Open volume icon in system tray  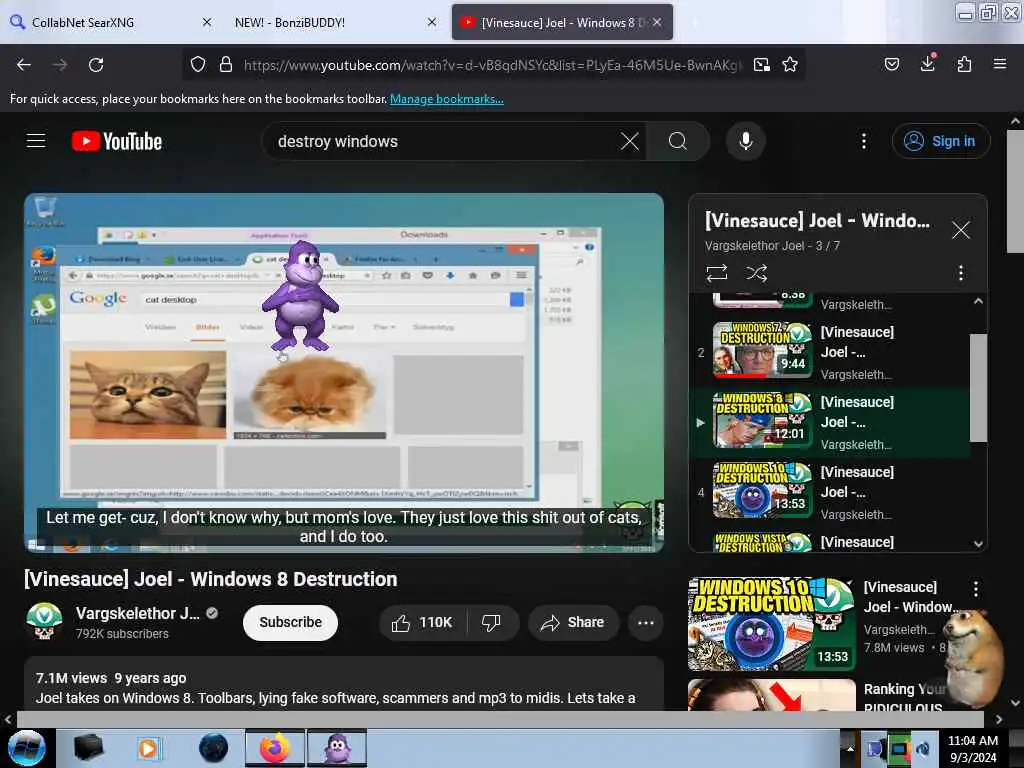(x=923, y=749)
